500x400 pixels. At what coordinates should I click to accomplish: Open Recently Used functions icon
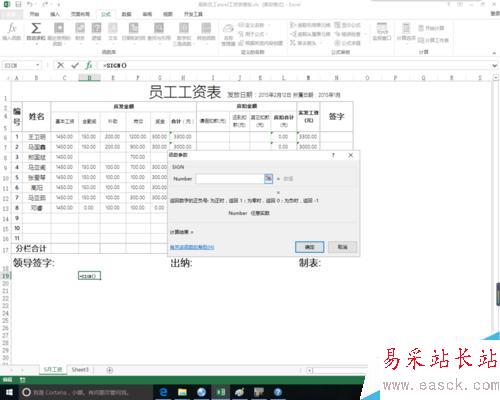click(59, 28)
